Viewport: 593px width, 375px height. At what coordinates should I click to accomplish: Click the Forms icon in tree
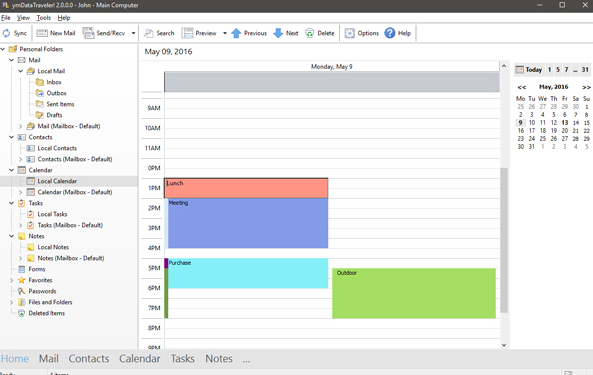(x=22, y=269)
